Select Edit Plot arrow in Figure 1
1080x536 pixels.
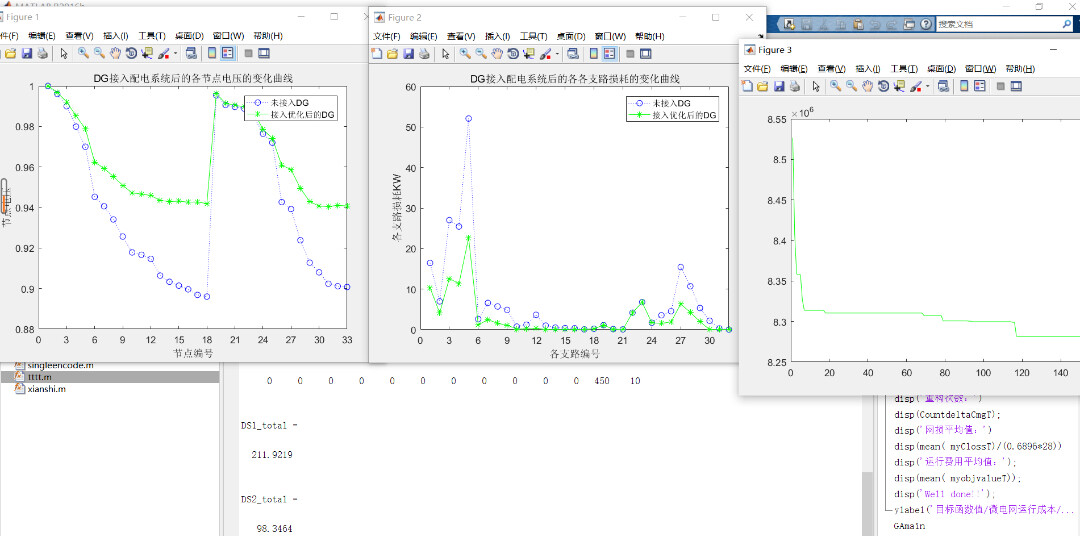coord(63,53)
